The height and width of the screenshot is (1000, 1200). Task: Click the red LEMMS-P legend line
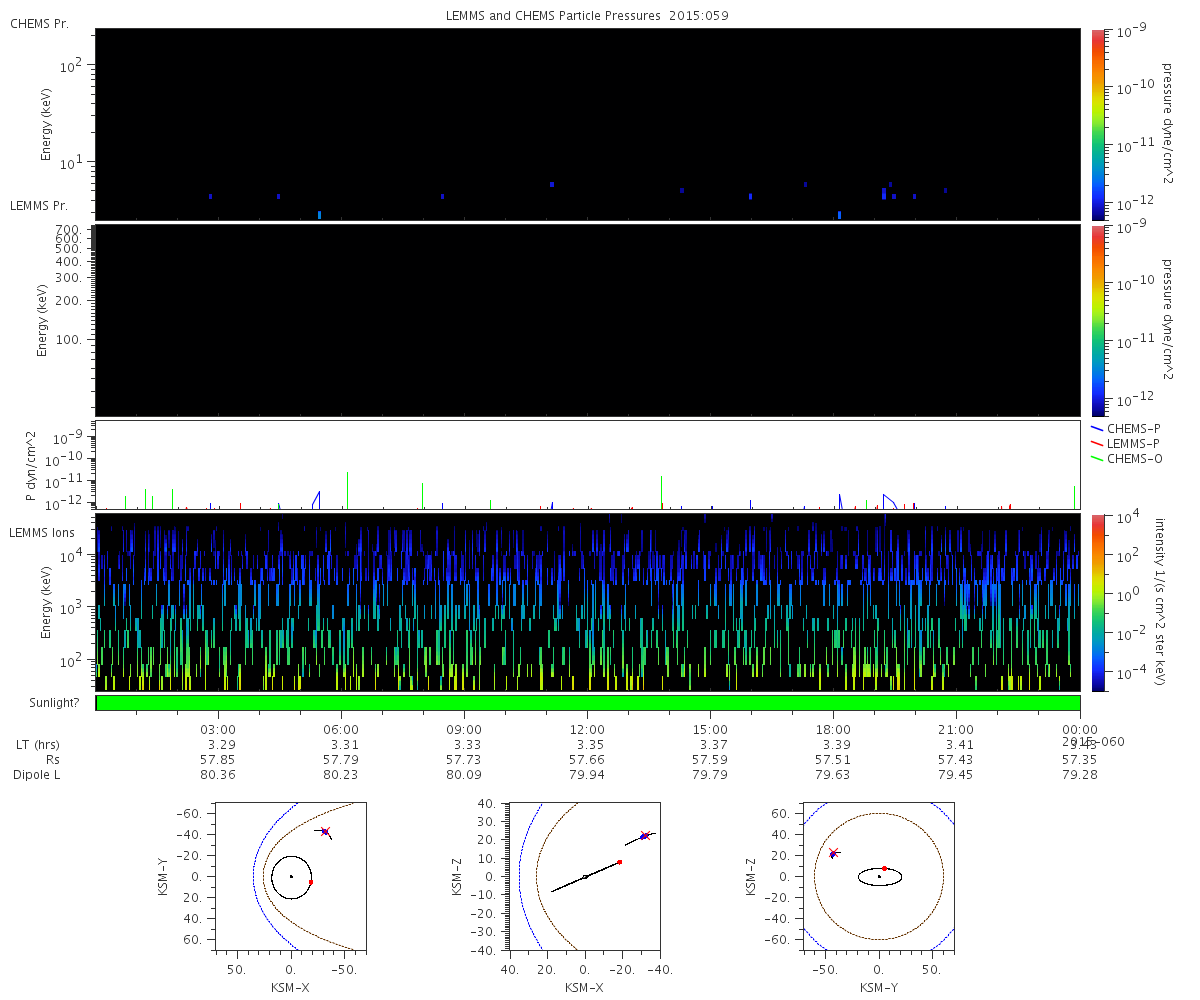[1098, 443]
